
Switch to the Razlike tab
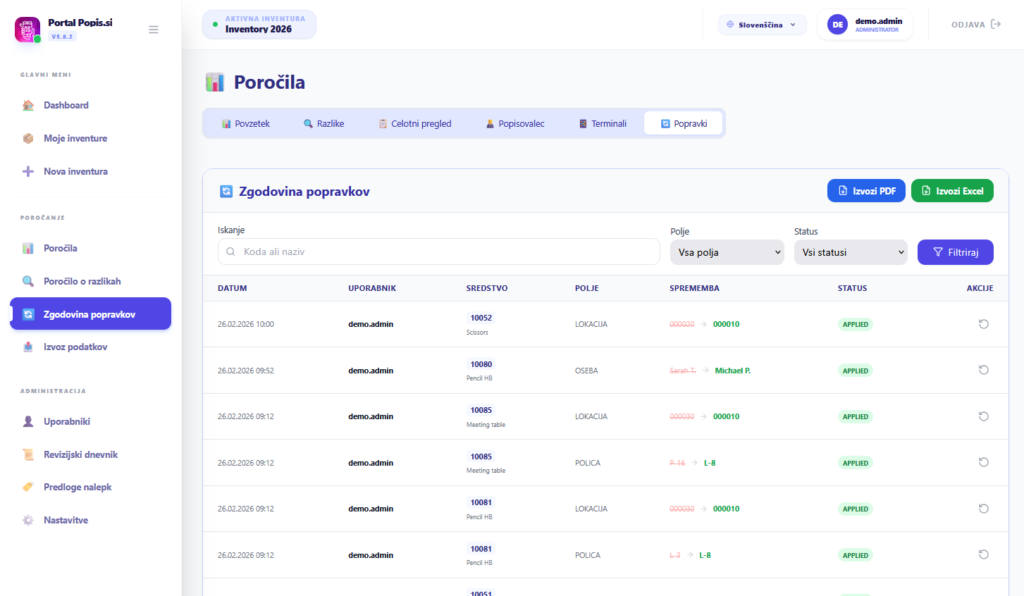point(323,124)
